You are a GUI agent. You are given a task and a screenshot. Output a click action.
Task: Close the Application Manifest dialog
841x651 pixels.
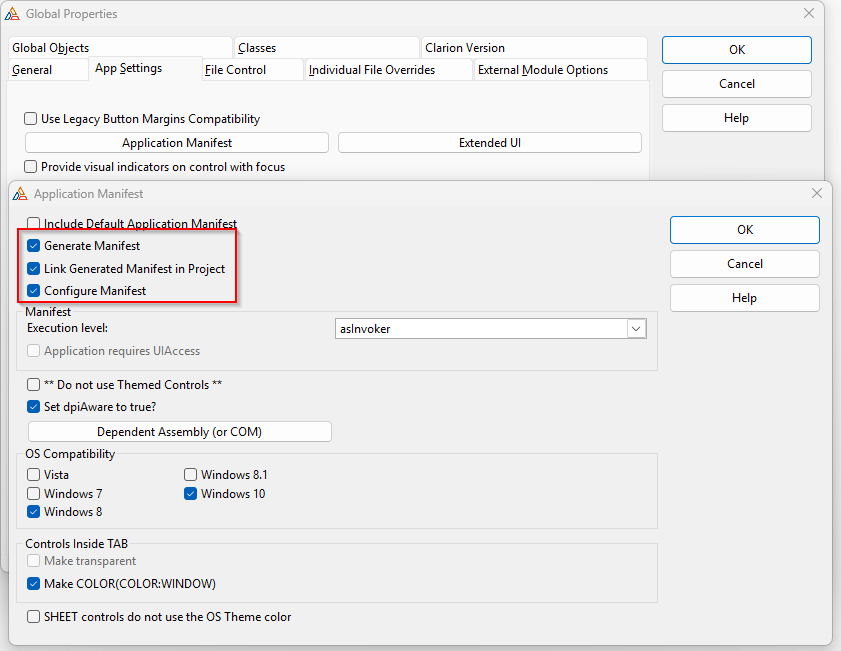pos(817,194)
